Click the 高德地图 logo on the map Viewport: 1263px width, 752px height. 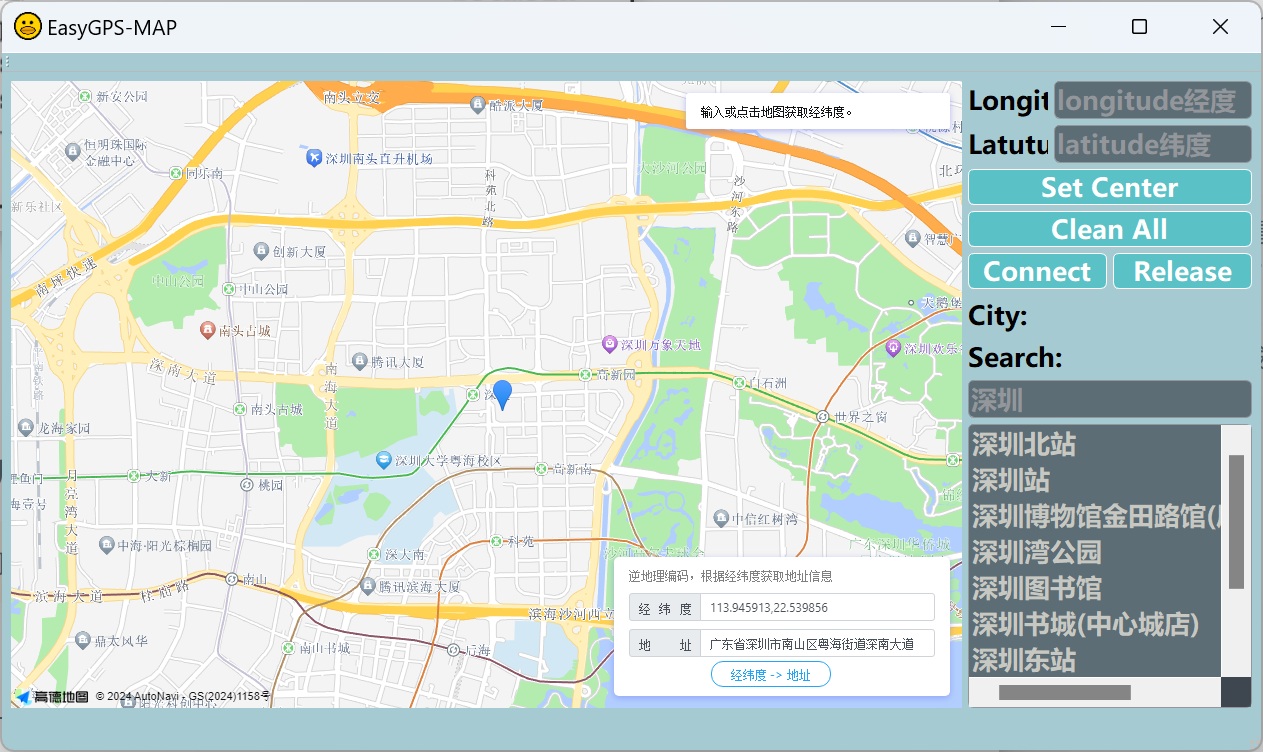pyautogui.click(x=52, y=696)
